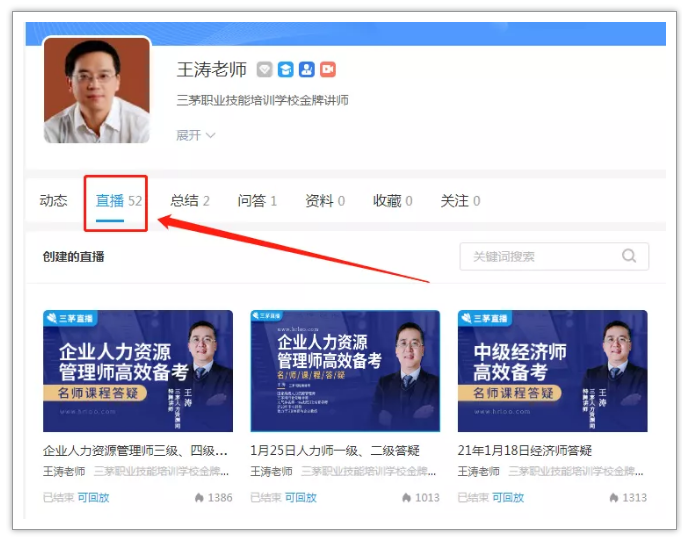Viewport: 682px width, 542px height.
Task: Click the blue graduation cap badge
Action: (x=286, y=69)
